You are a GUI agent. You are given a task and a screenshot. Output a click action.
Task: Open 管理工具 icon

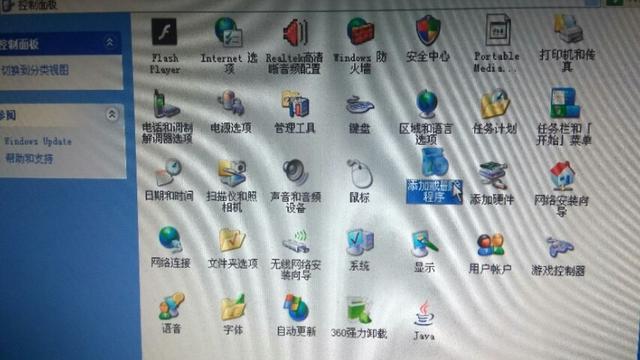pyautogui.click(x=295, y=104)
